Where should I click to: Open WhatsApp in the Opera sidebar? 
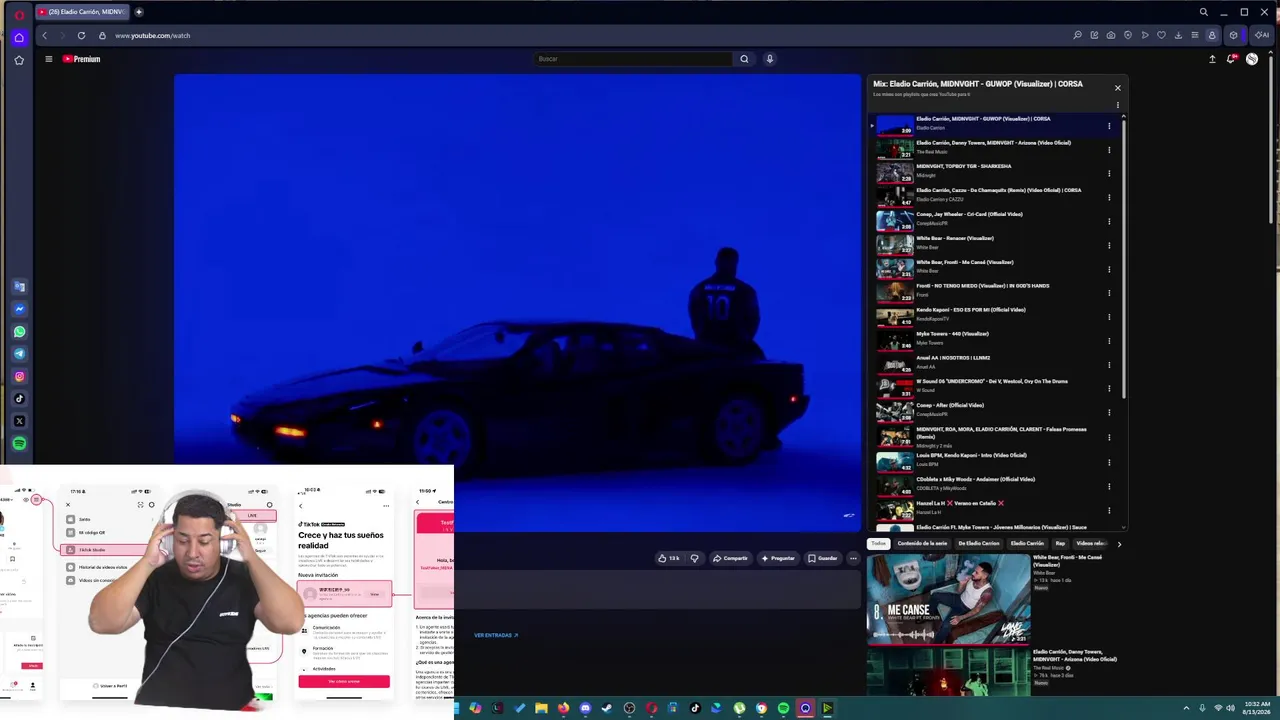[x=19, y=331]
